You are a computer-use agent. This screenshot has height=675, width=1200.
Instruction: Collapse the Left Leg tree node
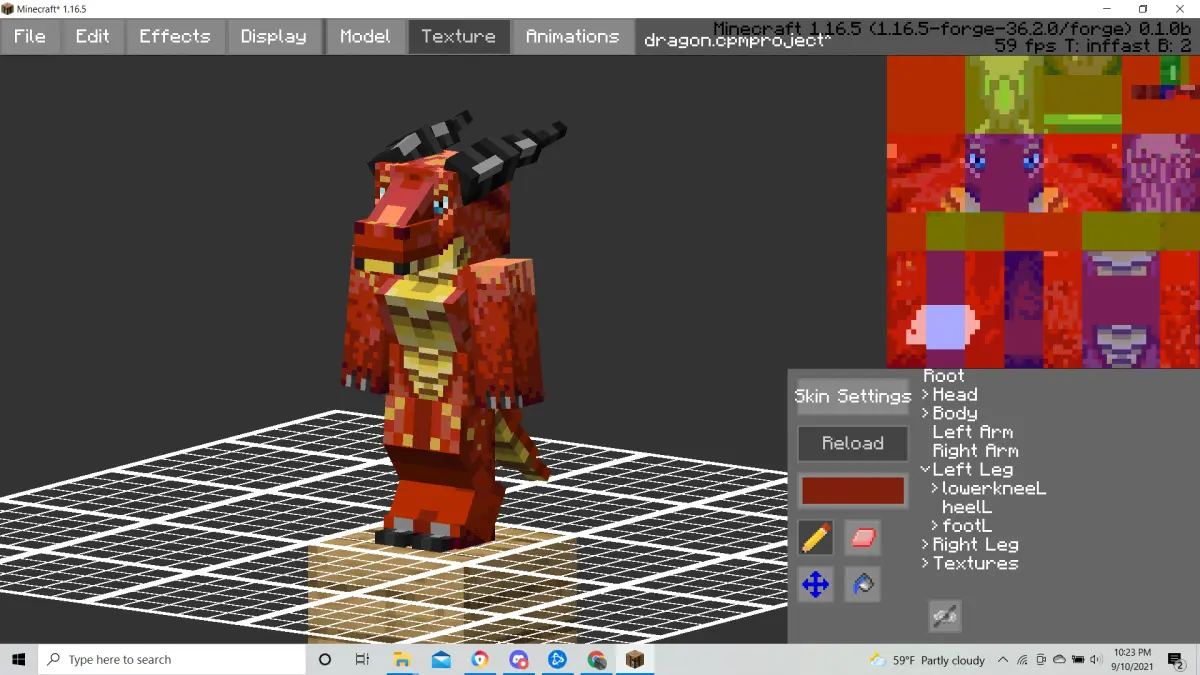(x=926, y=470)
